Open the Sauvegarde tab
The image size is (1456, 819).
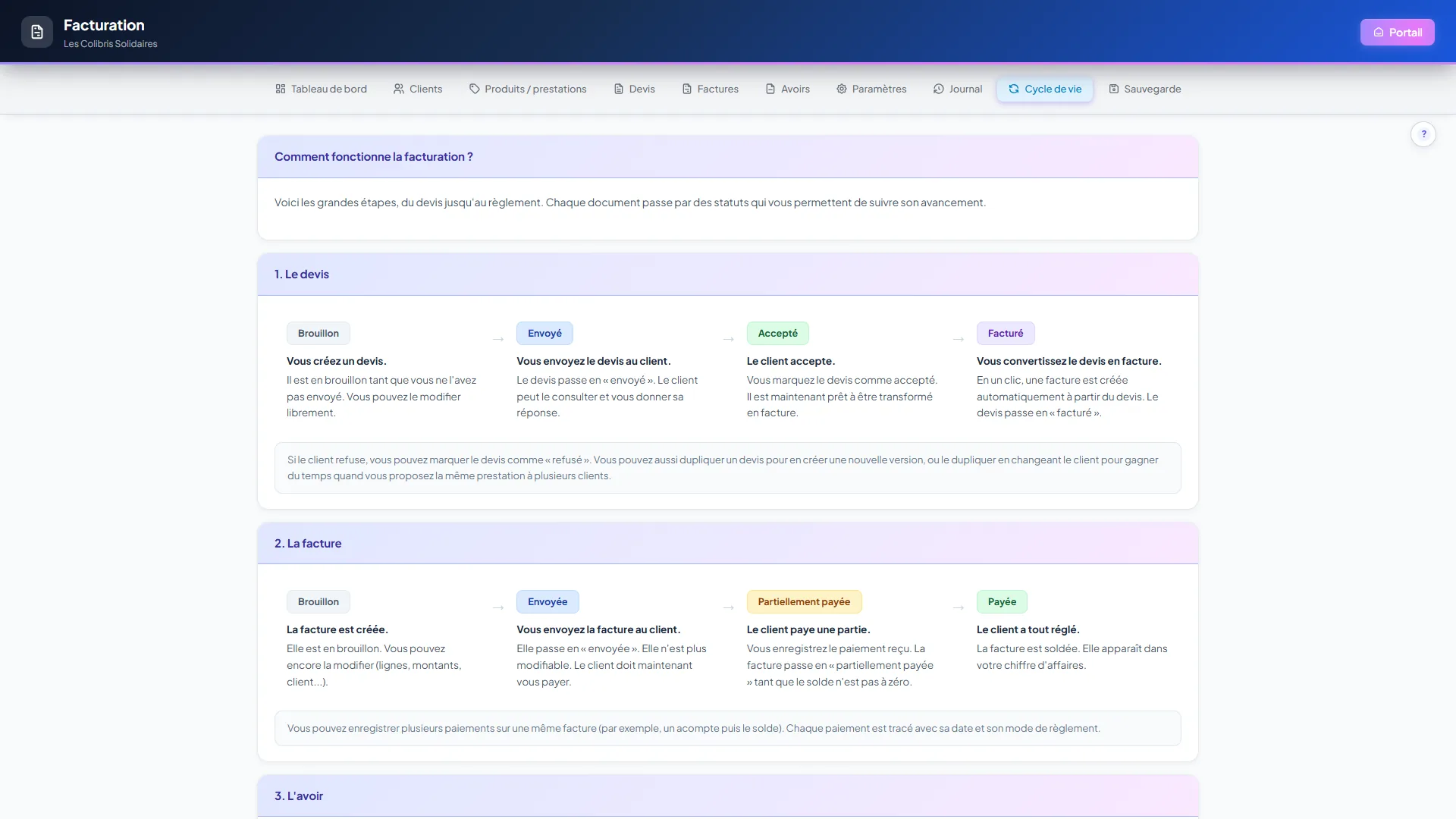coord(1145,89)
